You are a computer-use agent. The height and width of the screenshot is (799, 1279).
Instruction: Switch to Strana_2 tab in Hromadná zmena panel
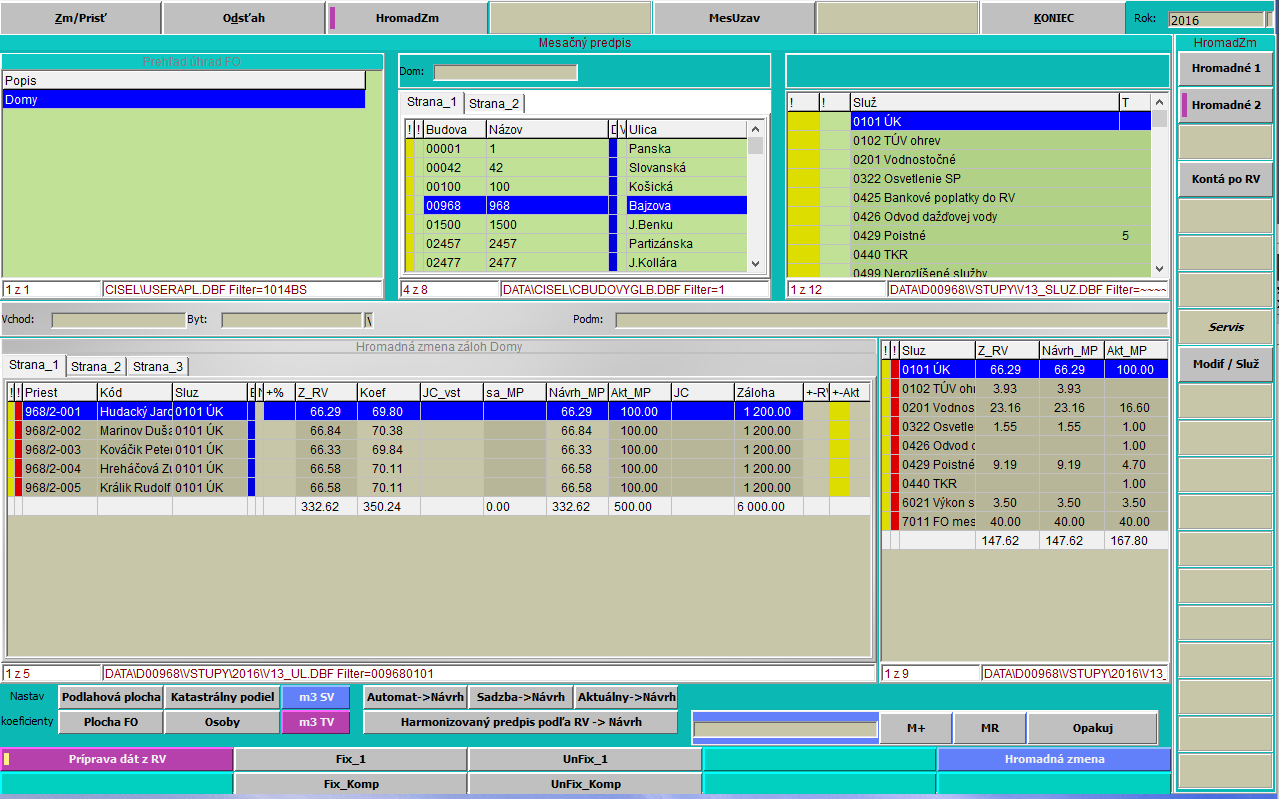pyautogui.click(x=96, y=367)
